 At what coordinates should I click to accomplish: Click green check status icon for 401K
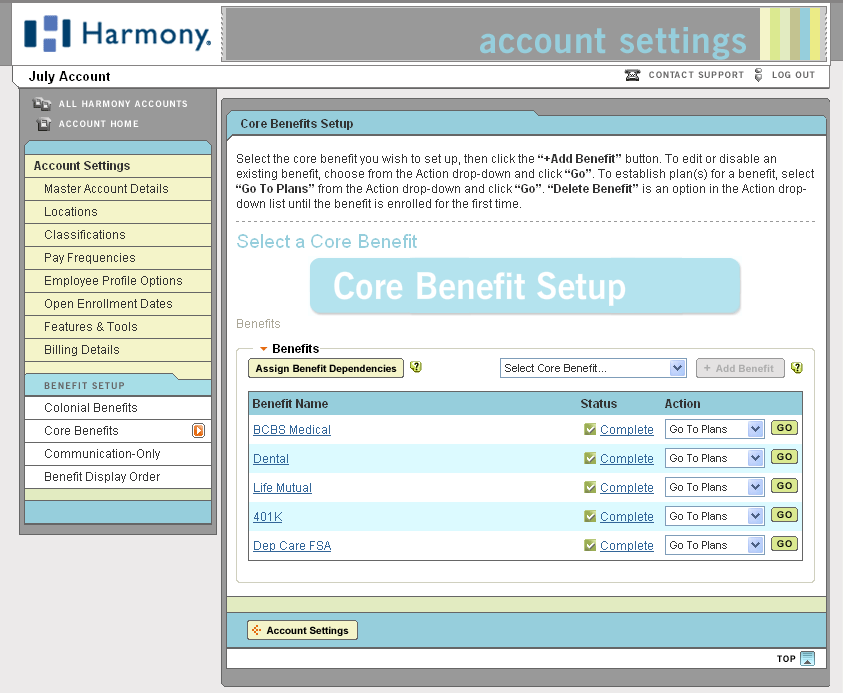(590, 517)
